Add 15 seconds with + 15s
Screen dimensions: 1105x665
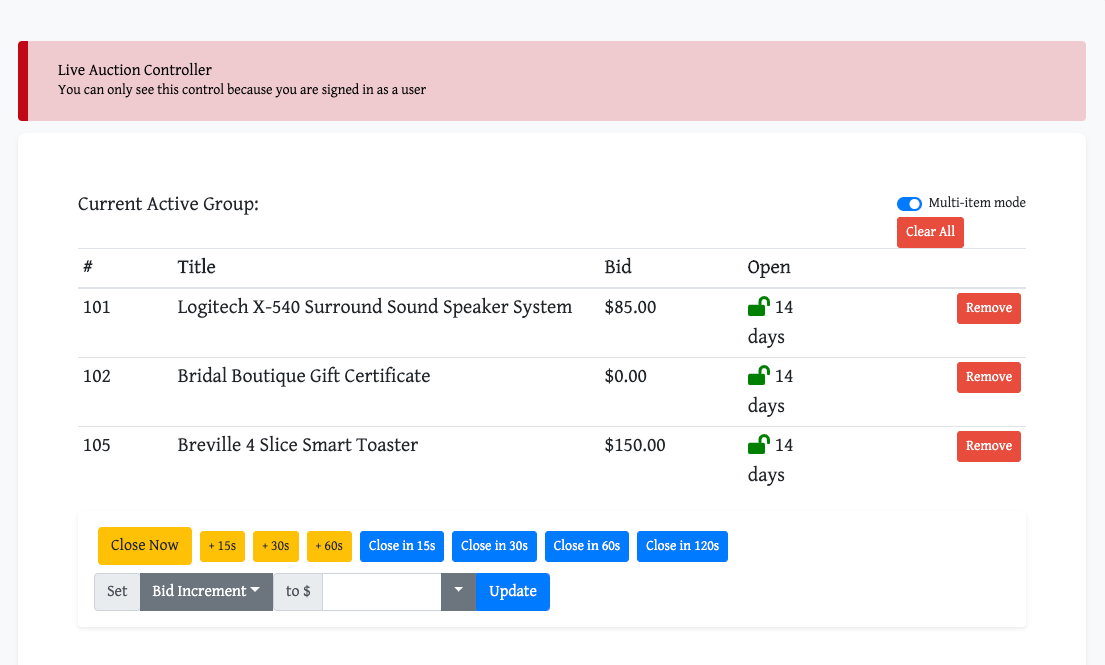tap(222, 547)
